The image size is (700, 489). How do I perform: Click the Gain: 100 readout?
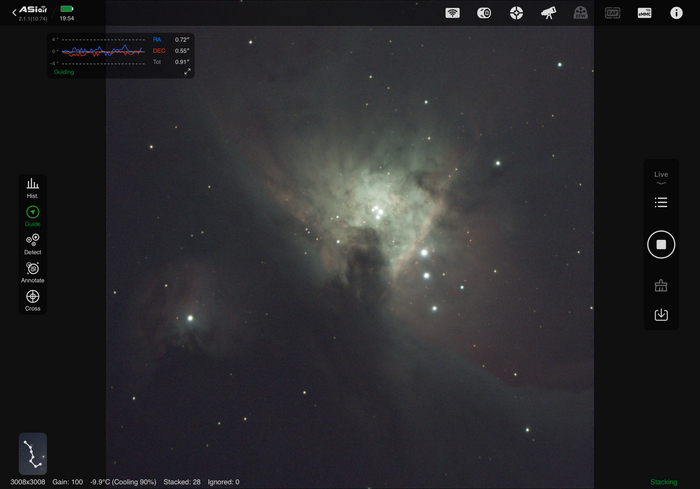[x=67, y=482]
